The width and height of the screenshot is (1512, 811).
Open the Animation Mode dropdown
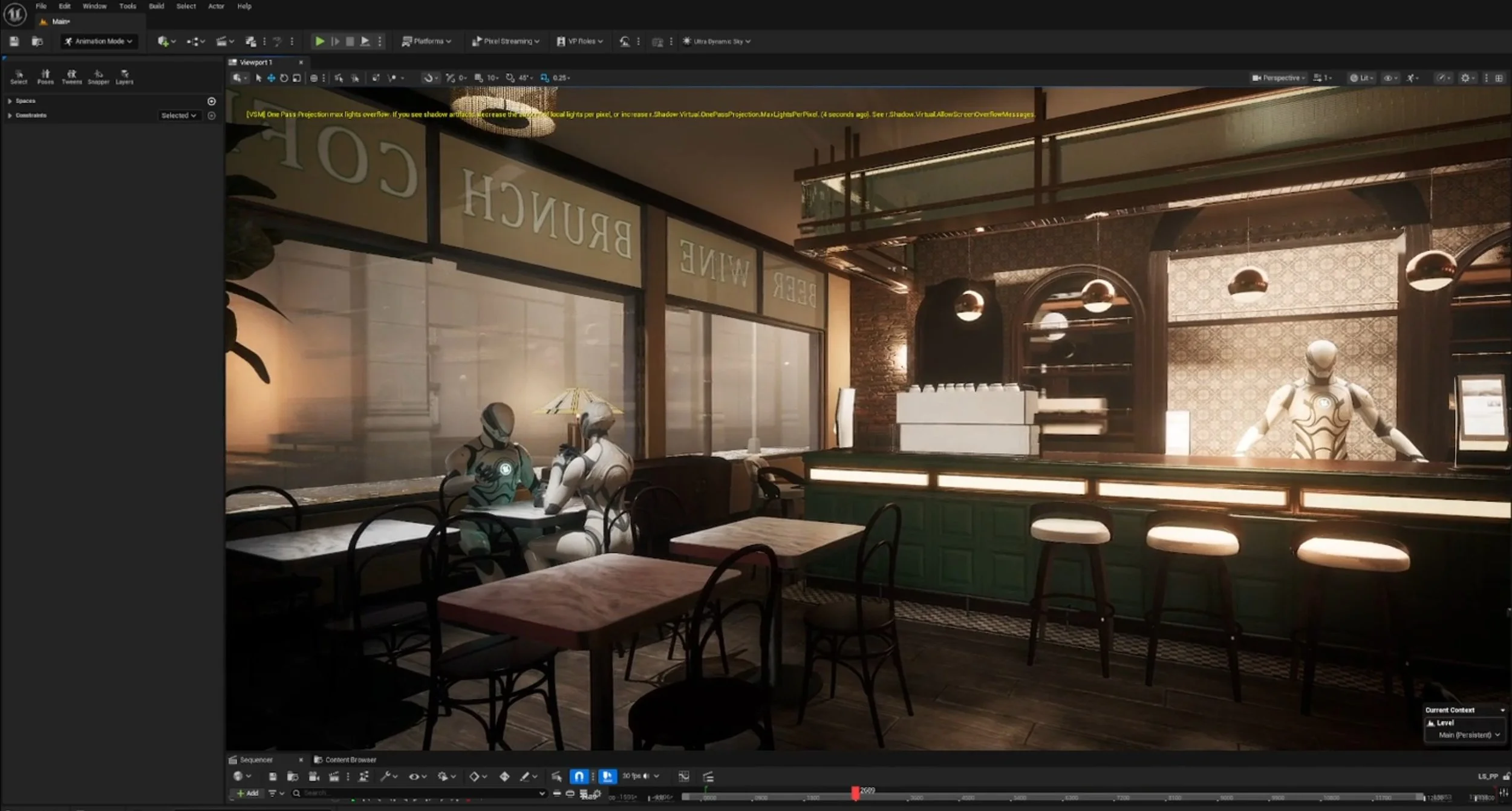click(99, 41)
